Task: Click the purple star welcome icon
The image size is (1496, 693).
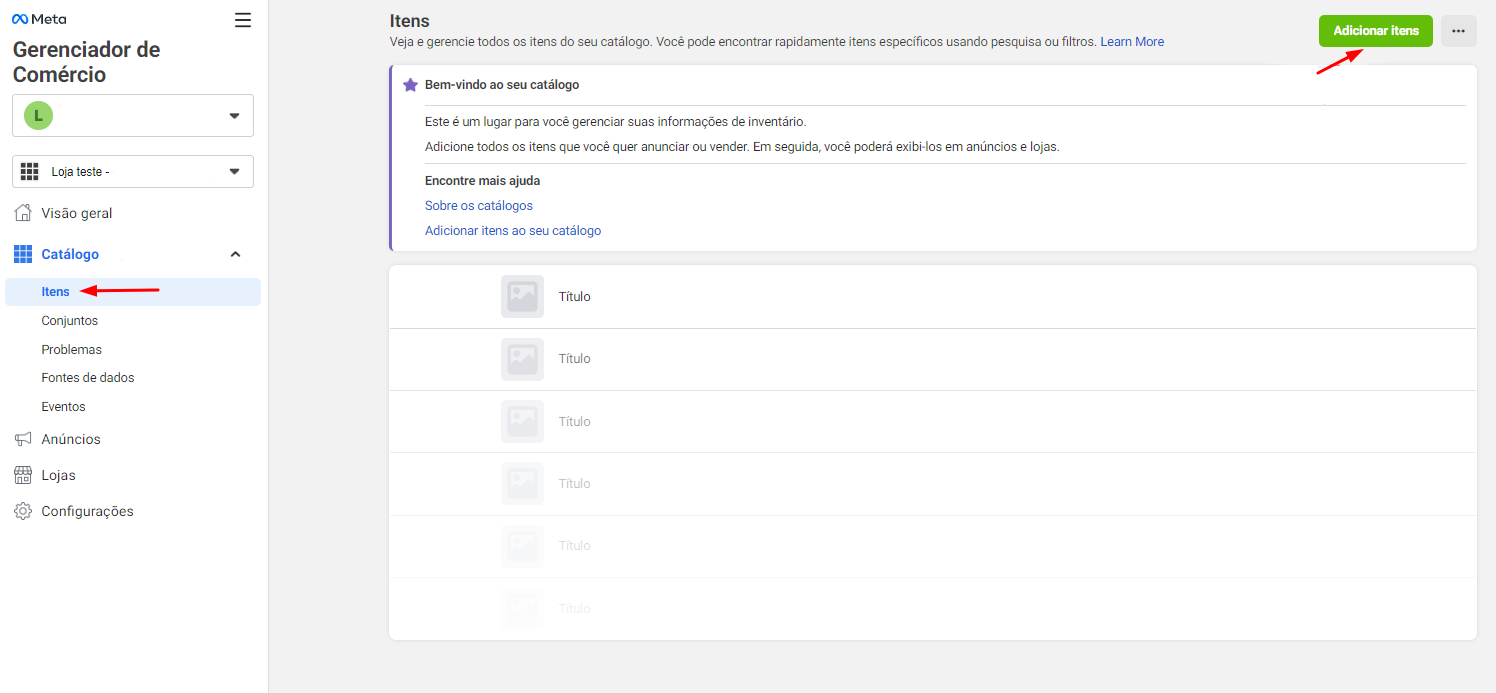Action: [x=410, y=85]
